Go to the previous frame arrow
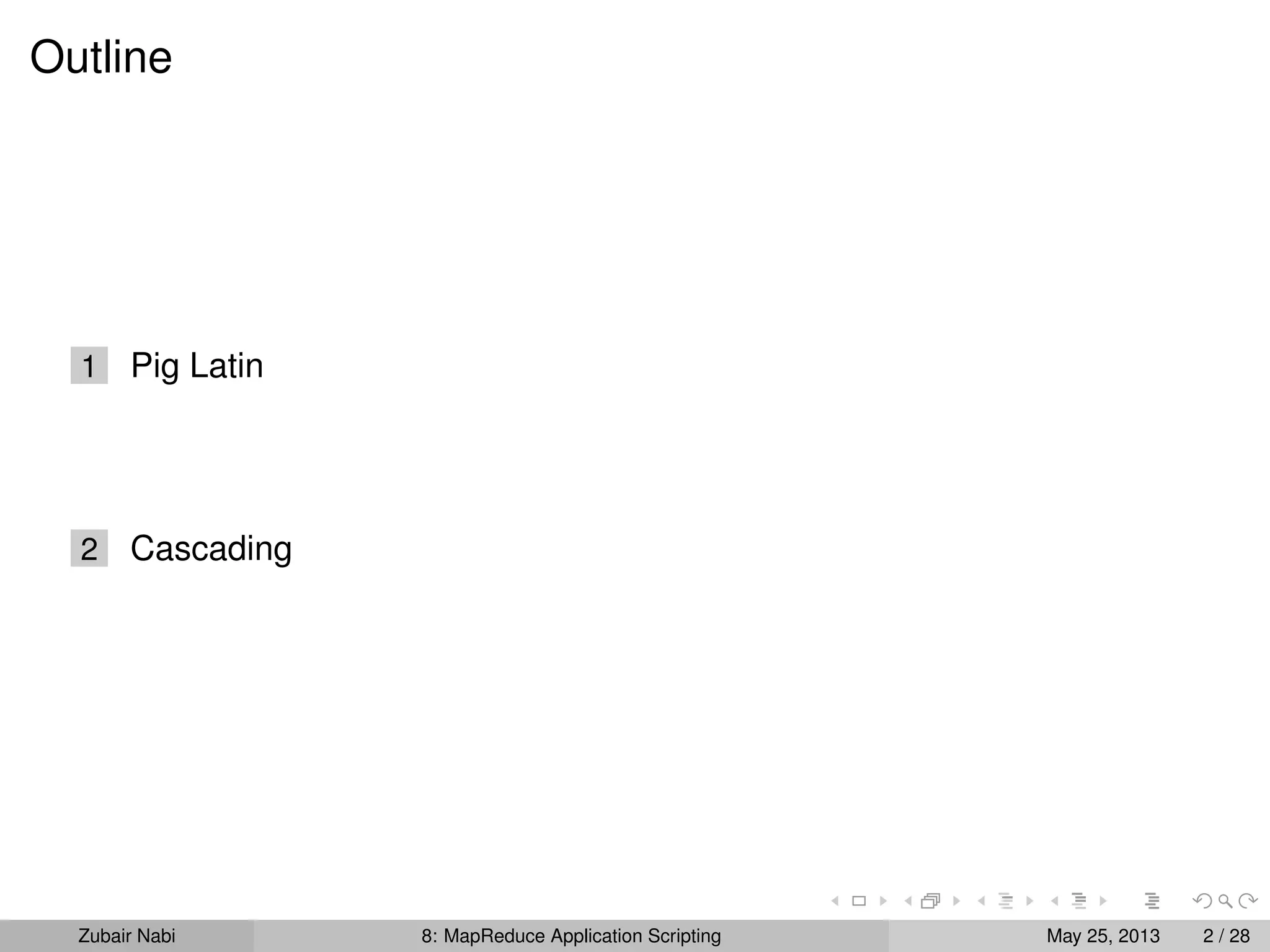The width and height of the screenshot is (1270, 952). (x=908, y=901)
